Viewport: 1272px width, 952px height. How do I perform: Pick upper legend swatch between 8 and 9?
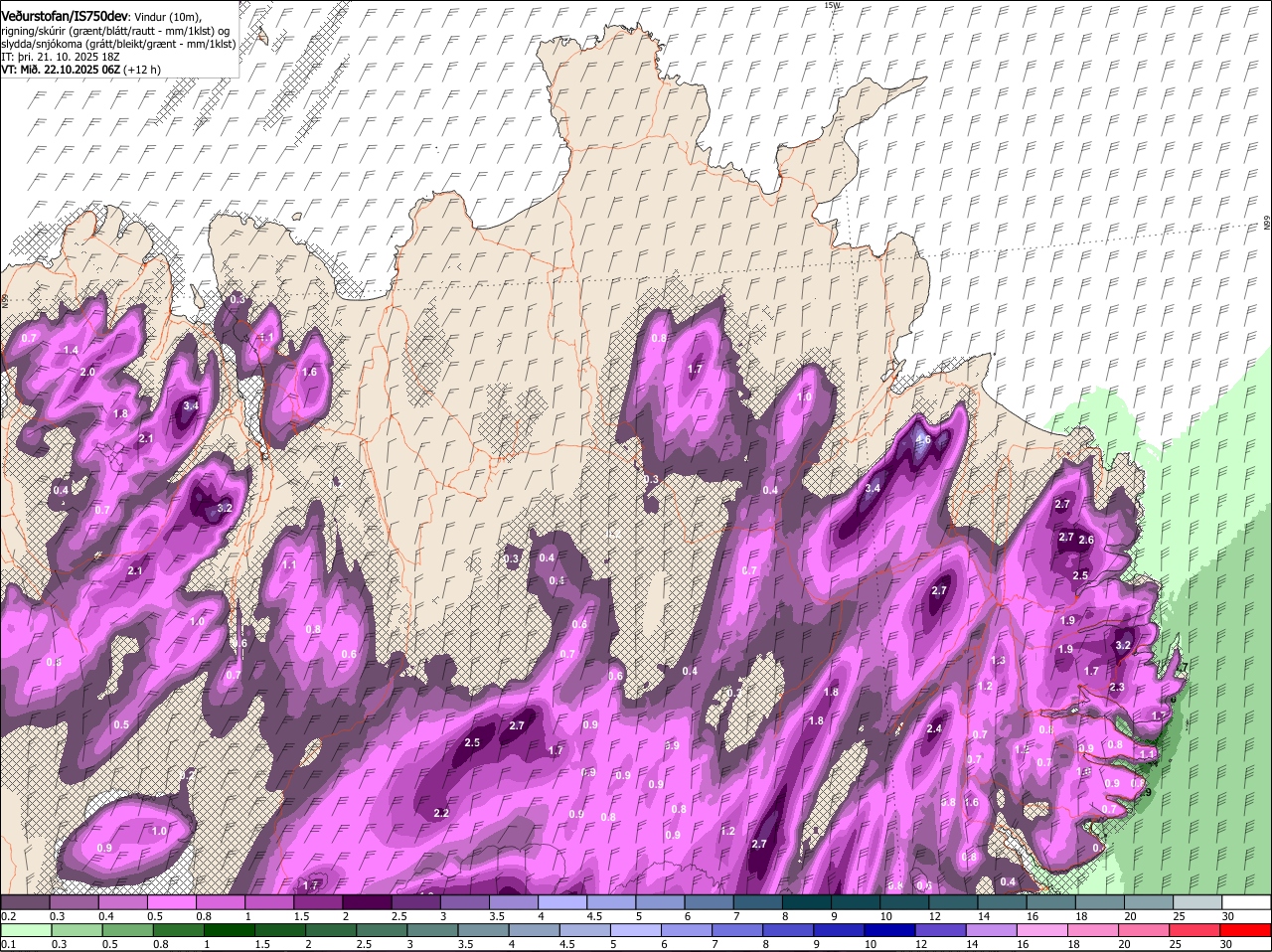coord(806,902)
